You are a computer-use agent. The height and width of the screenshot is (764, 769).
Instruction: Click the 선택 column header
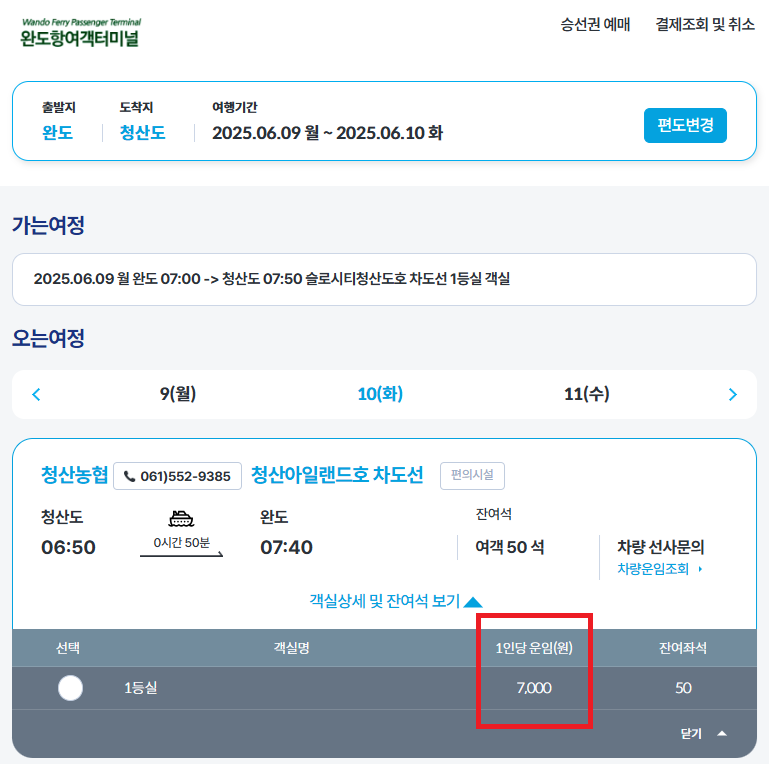[x=68, y=648]
